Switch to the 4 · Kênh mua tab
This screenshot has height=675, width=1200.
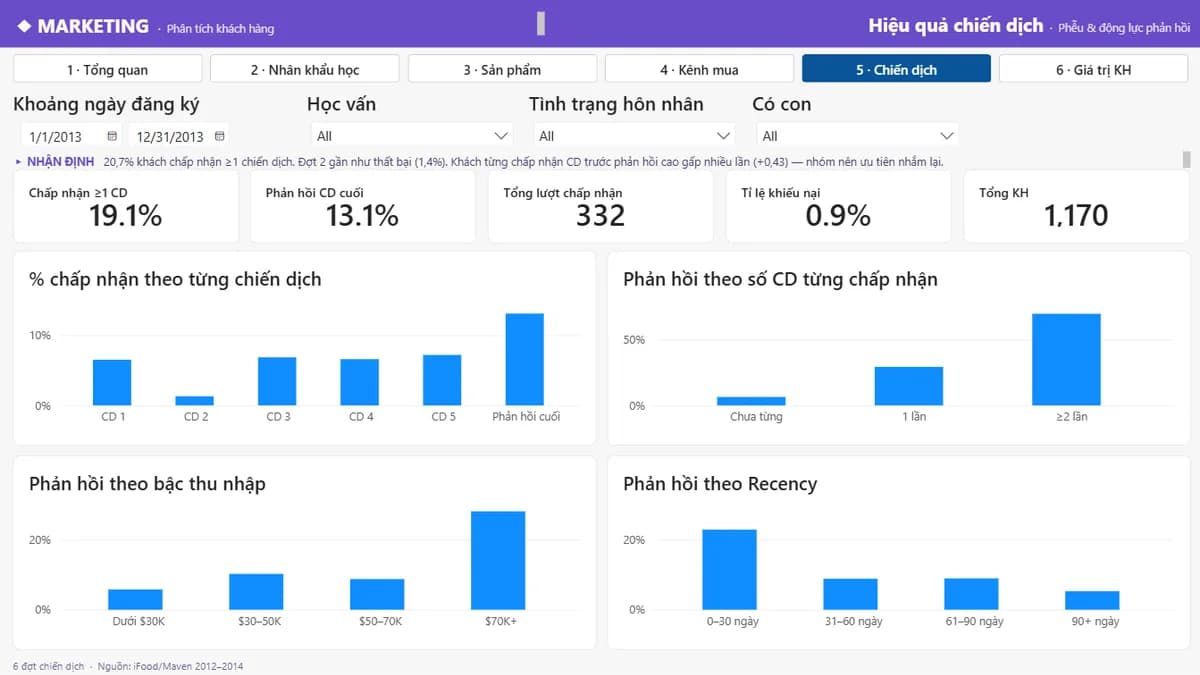click(x=699, y=69)
